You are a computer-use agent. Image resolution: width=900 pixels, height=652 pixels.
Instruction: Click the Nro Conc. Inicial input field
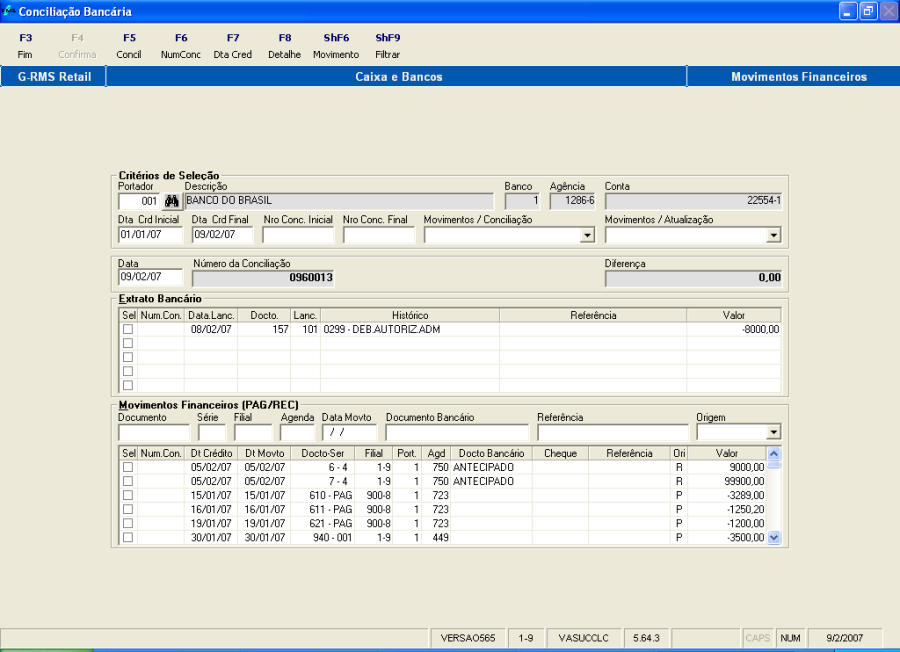click(x=297, y=235)
